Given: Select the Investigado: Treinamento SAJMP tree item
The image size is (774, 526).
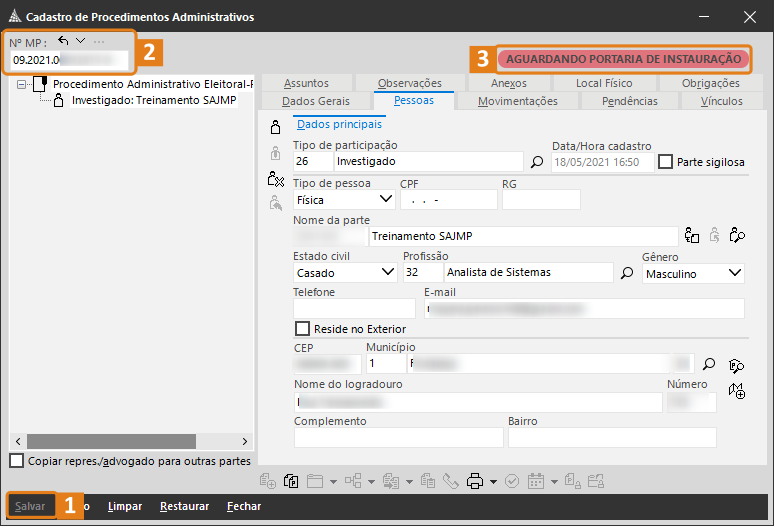Looking at the screenshot, I should click(154, 100).
